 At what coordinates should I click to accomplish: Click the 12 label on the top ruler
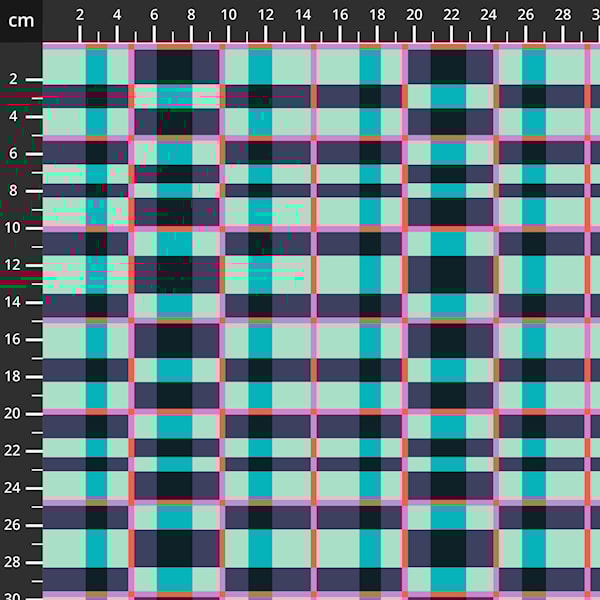click(265, 15)
